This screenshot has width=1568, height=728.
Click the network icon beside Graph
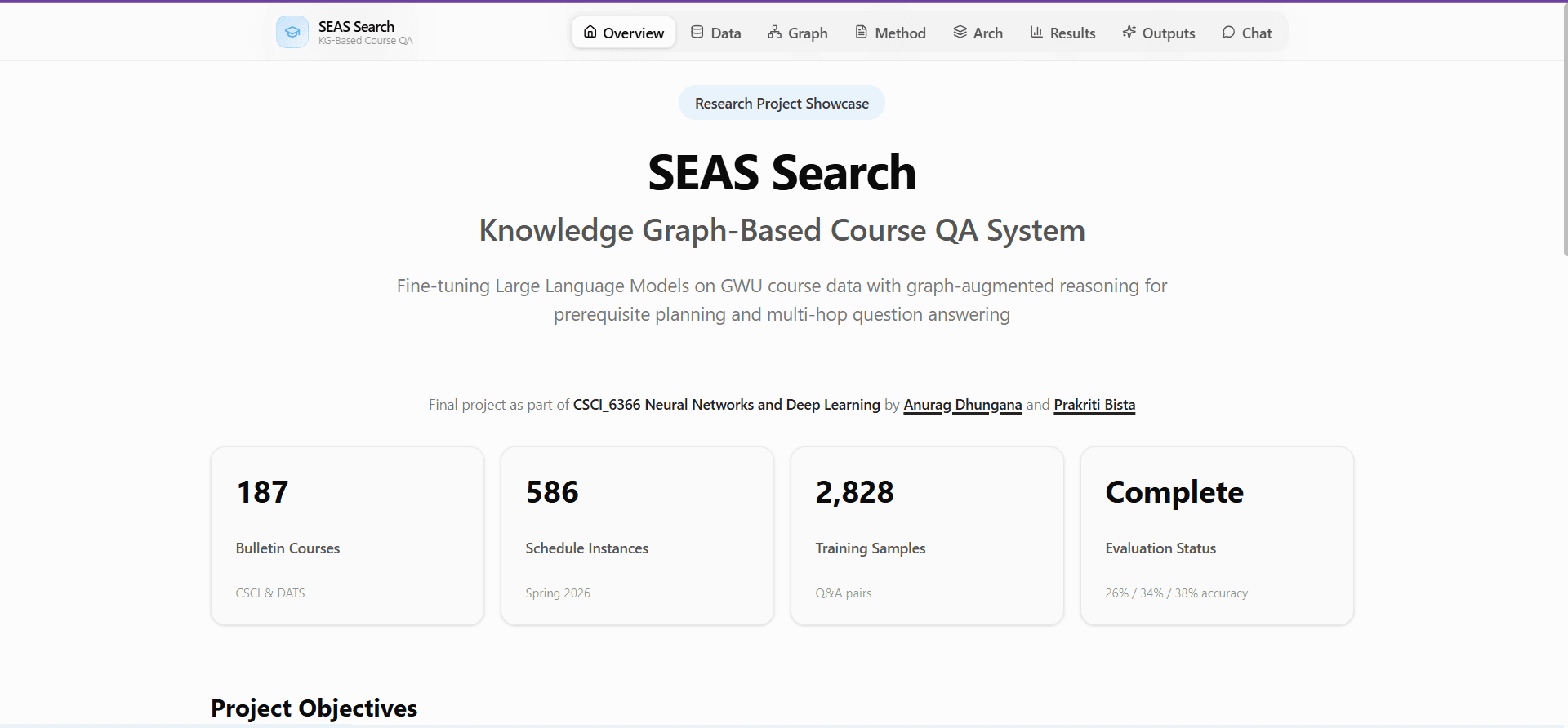(774, 33)
